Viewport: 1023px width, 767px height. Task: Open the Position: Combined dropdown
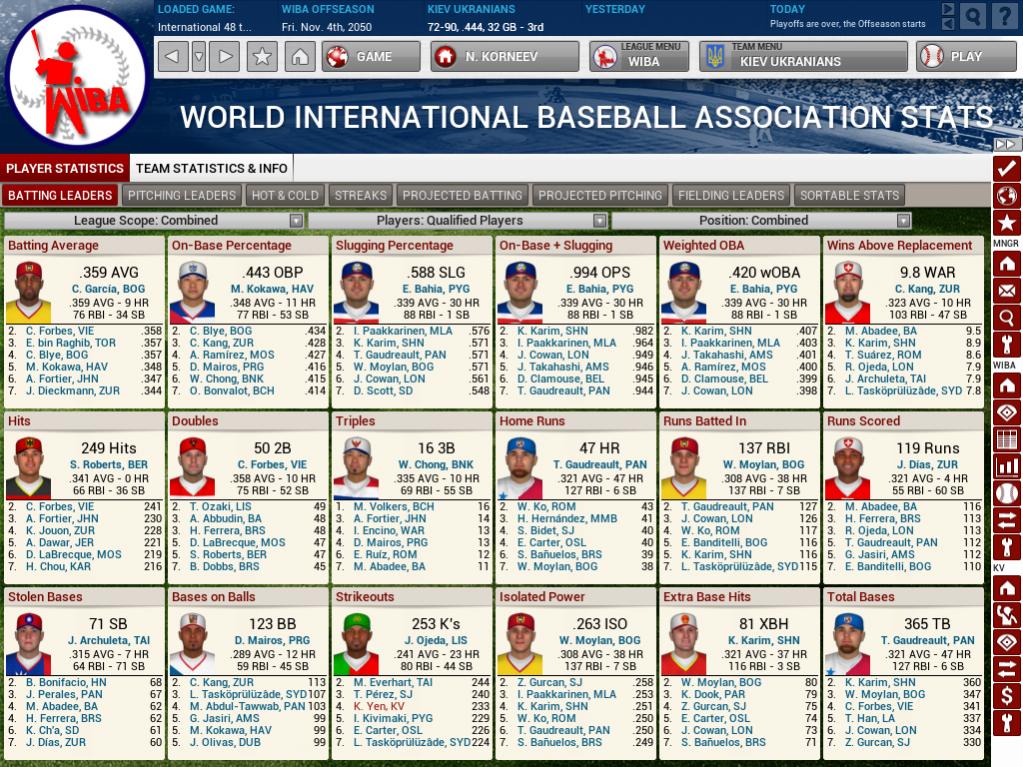click(x=903, y=221)
